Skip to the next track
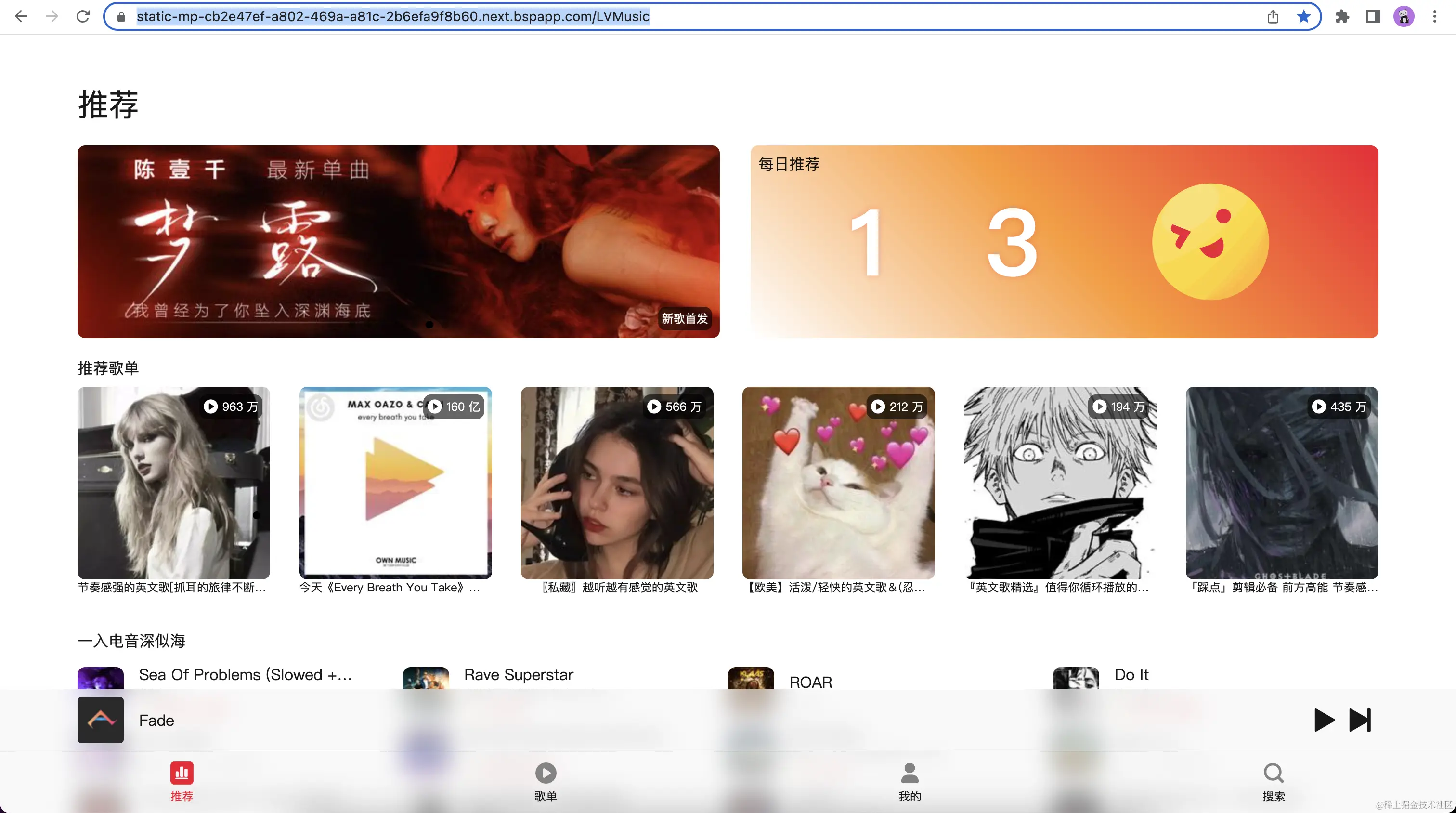The image size is (1456, 813). point(1359,720)
